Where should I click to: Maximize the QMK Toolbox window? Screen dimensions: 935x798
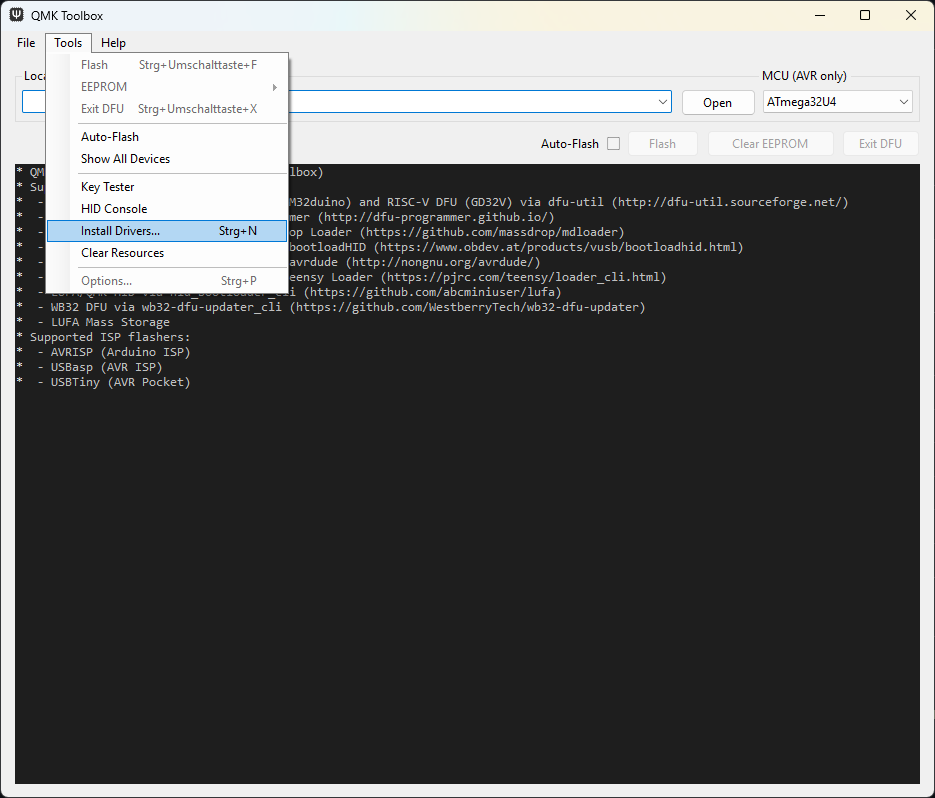(x=865, y=16)
